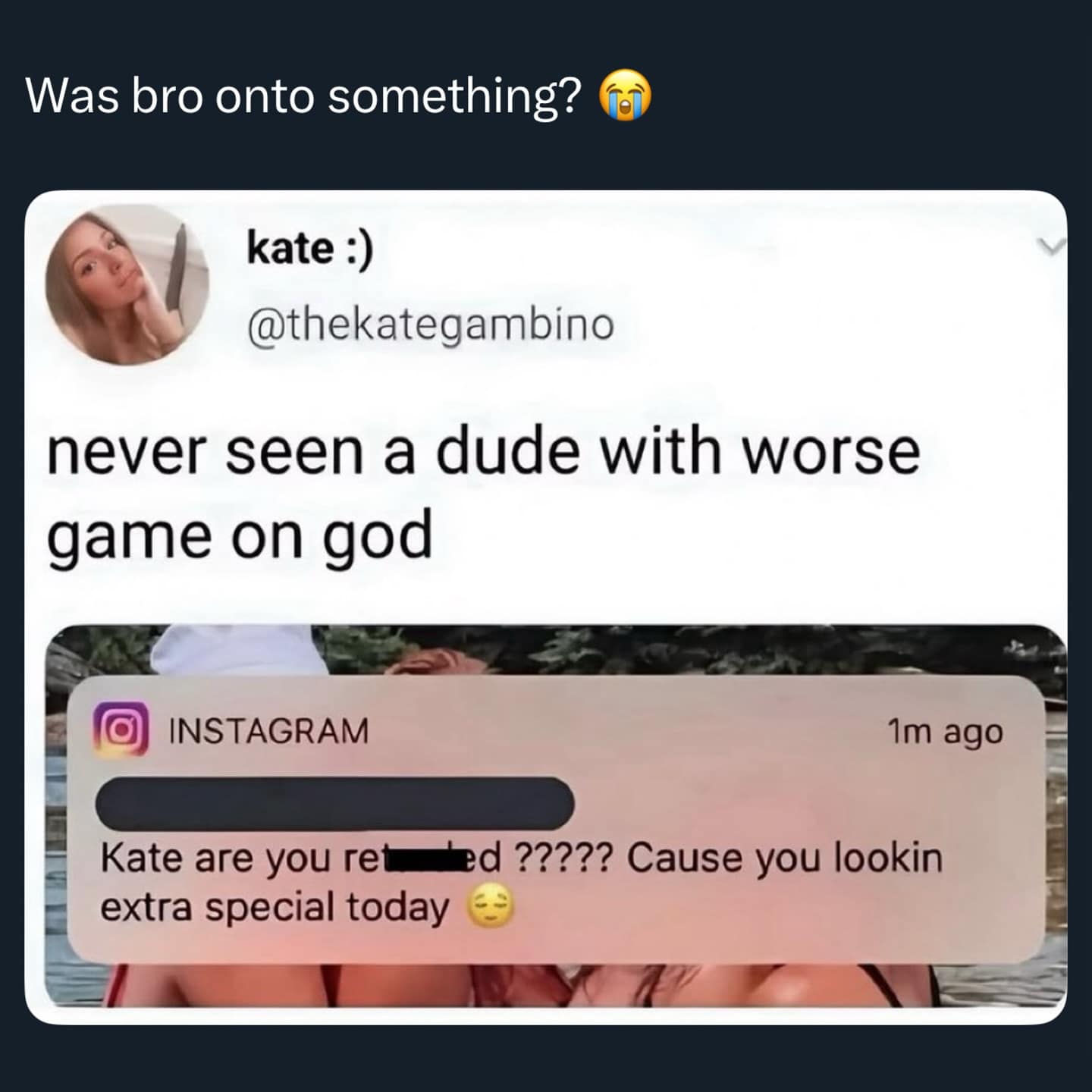Open the 'Kate are you' notification message line
Image resolution: width=1092 pixels, height=1092 pixels.
[522, 859]
